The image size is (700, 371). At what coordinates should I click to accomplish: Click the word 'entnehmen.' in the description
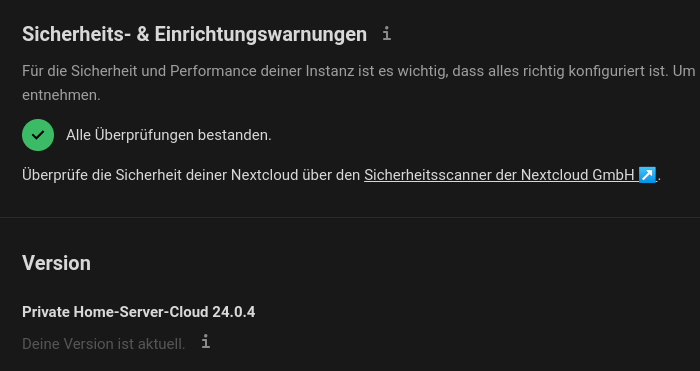(x=61, y=95)
